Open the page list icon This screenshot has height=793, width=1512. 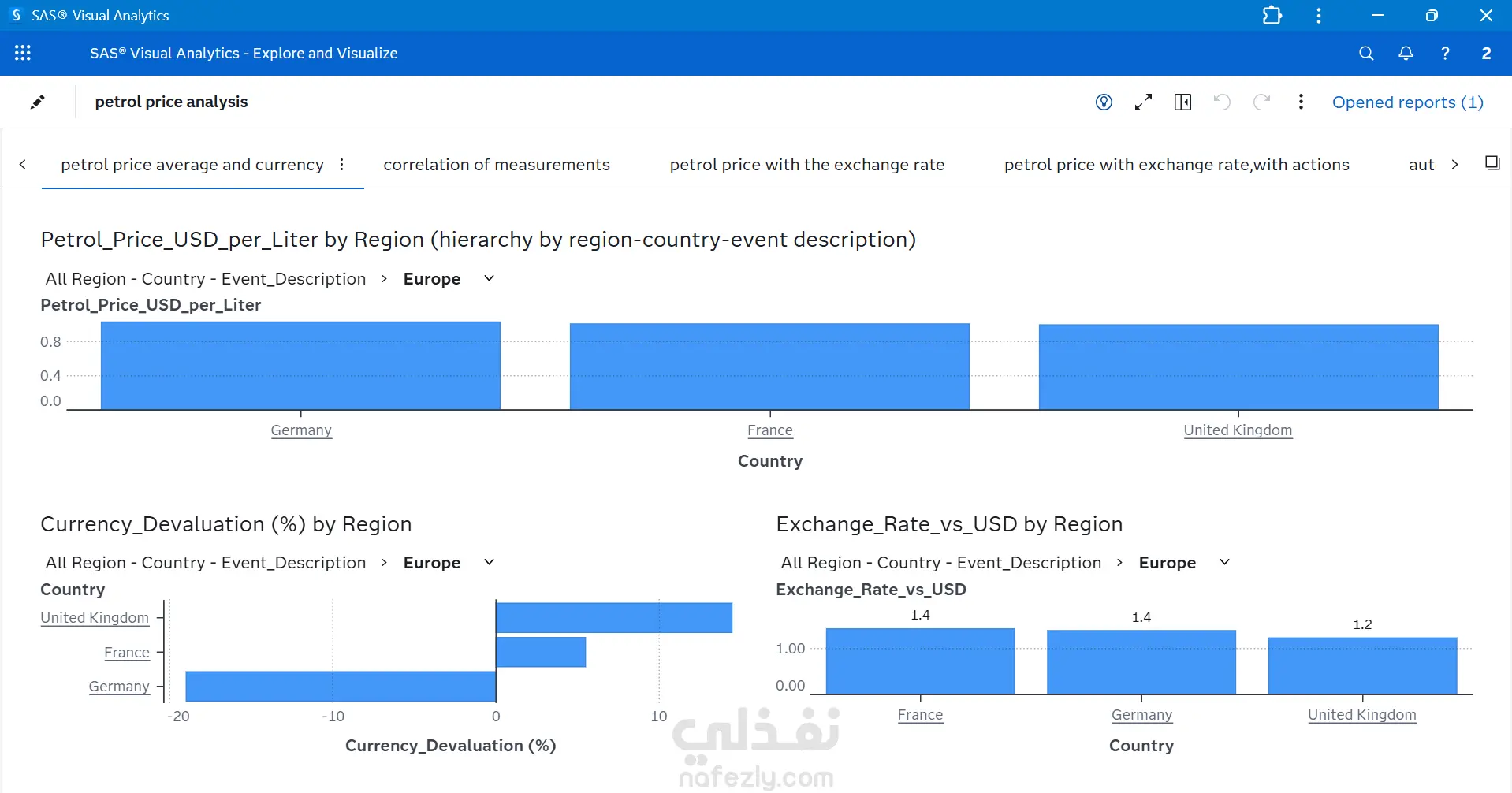tap(1492, 163)
